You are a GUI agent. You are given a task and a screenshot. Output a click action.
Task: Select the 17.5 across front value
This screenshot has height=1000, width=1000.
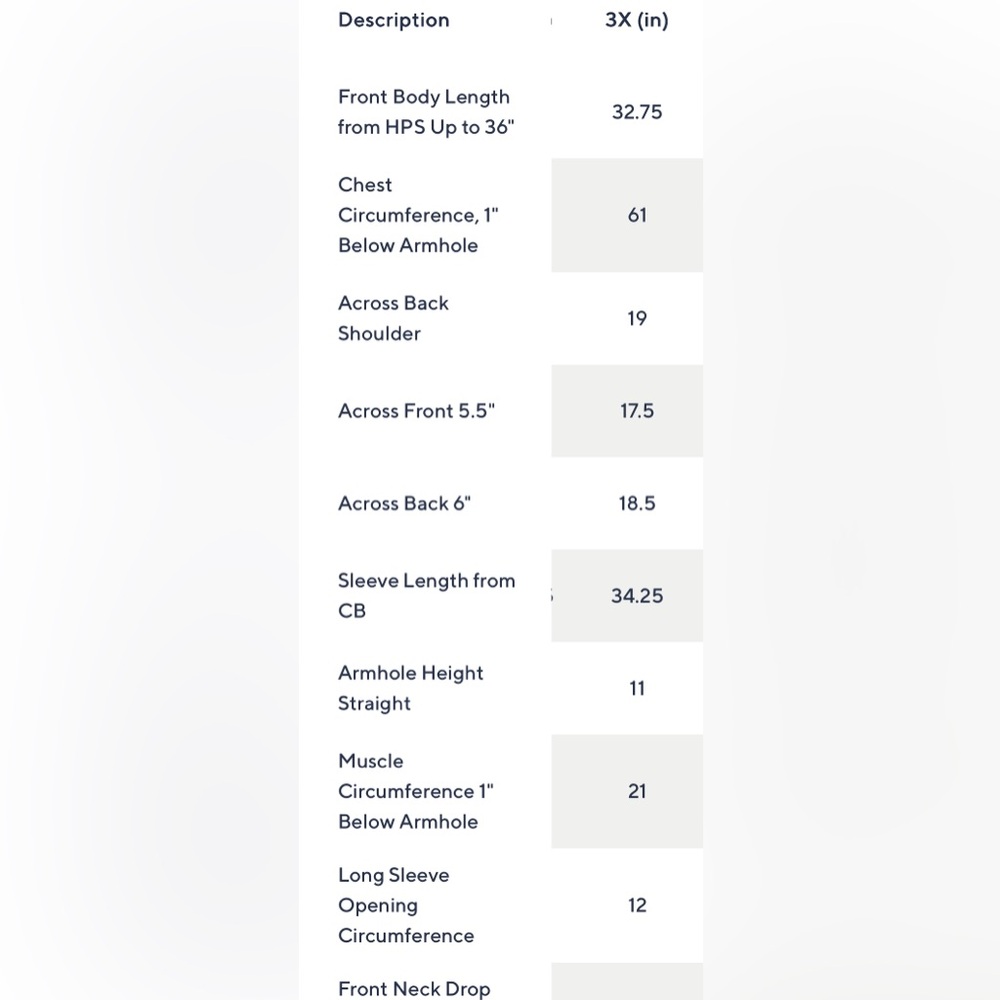tap(637, 411)
